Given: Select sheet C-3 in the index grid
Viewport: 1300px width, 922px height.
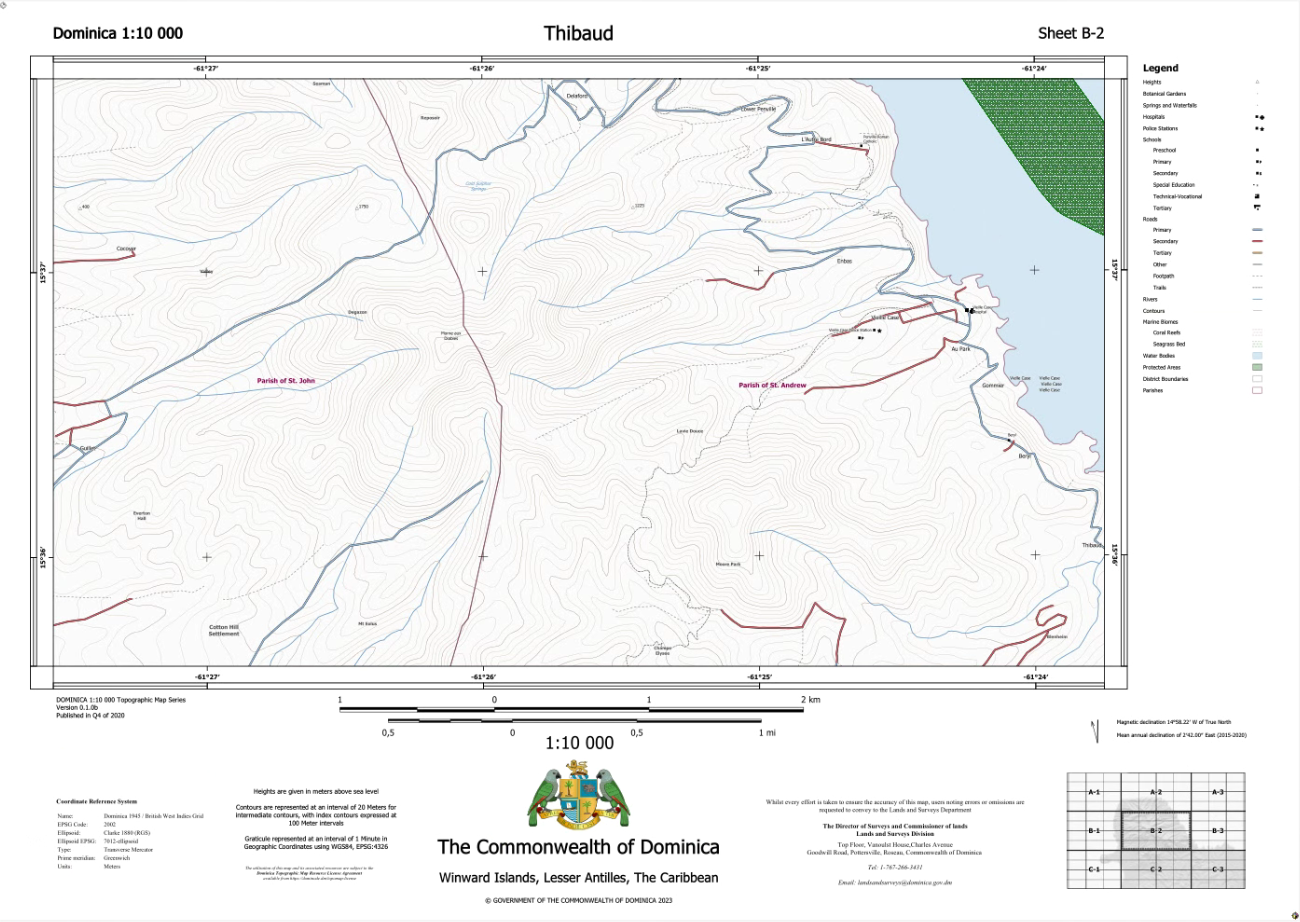Looking at the screenshot, I should tap(1218, 869).
